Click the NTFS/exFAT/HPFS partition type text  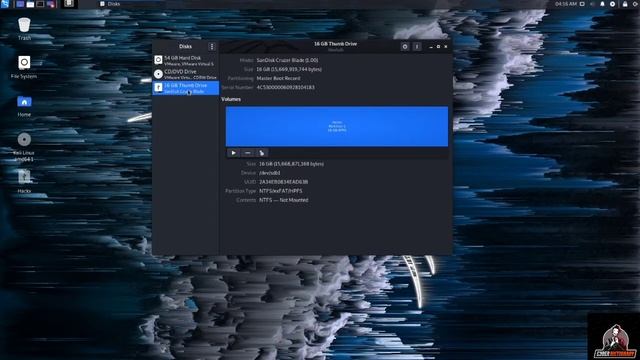pyautogui.click(x=280, y=191)
